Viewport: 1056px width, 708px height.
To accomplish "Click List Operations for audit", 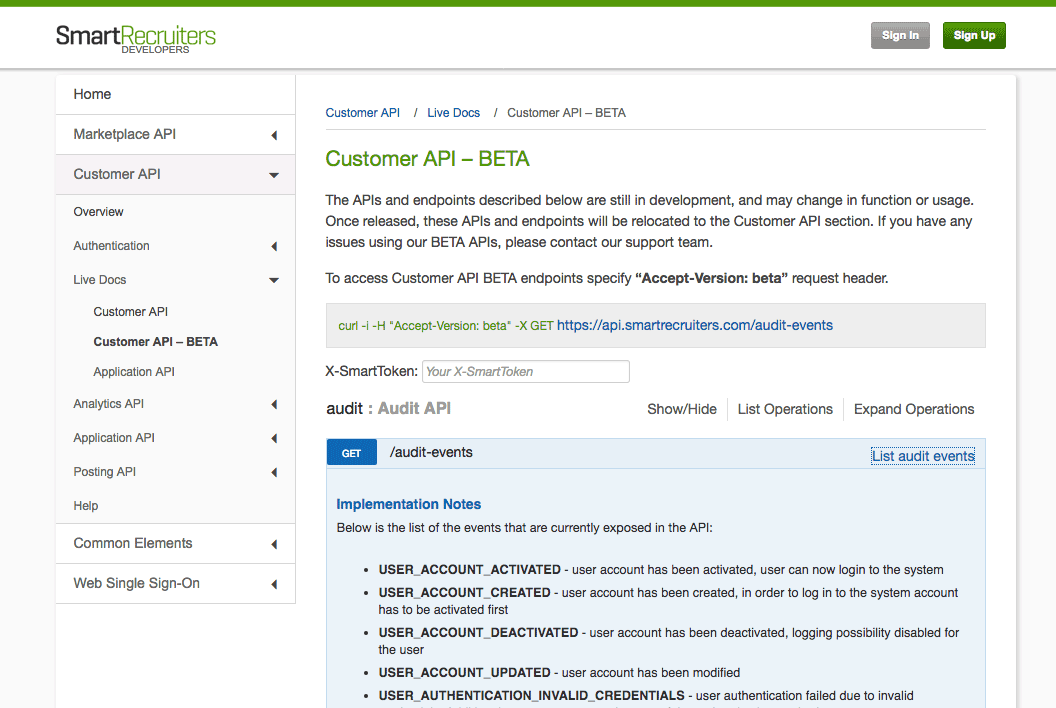I will (x=785, y=410).
